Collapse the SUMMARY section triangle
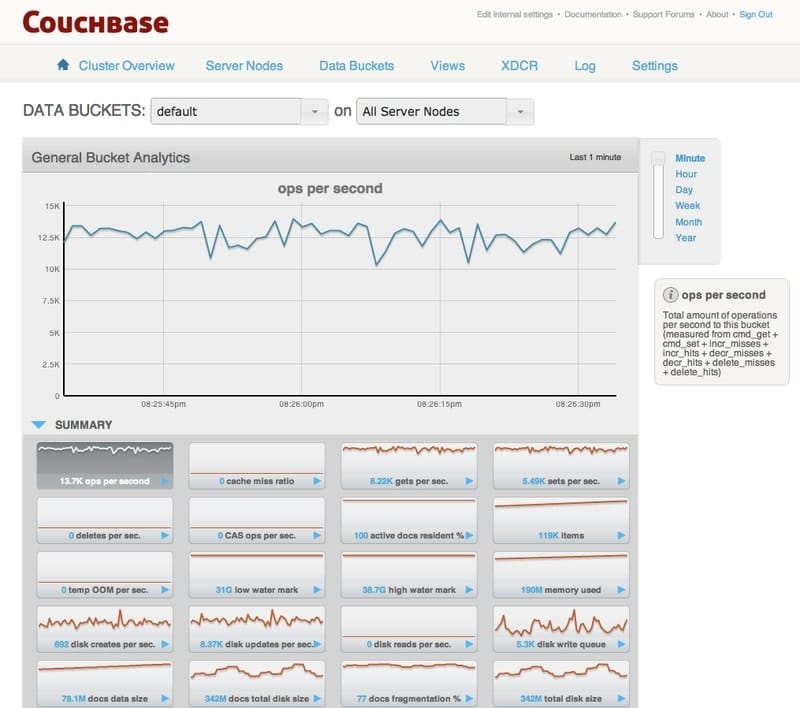 point(39,424)
